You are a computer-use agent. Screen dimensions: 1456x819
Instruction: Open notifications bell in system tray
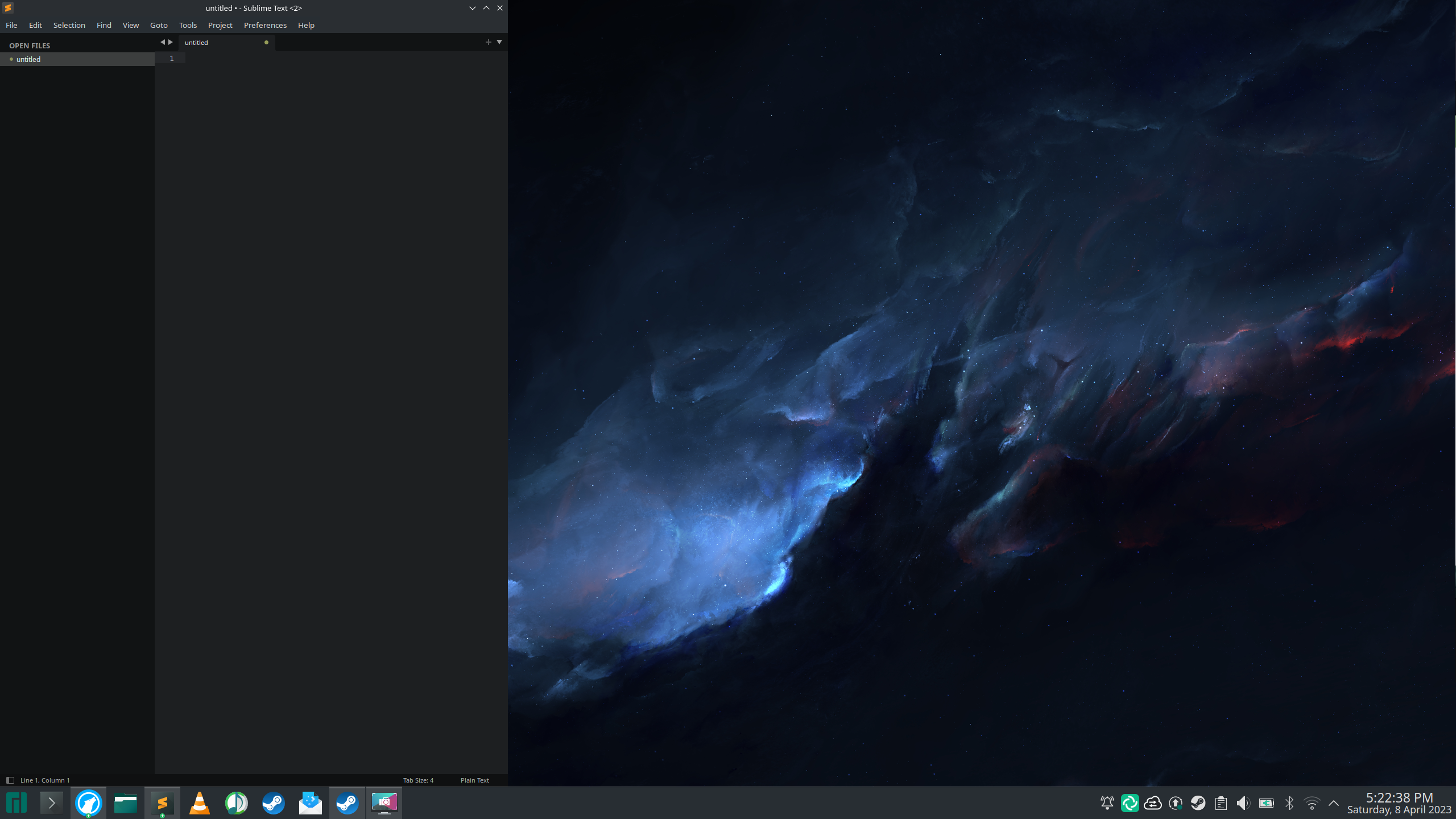(x=1107, y=803)
